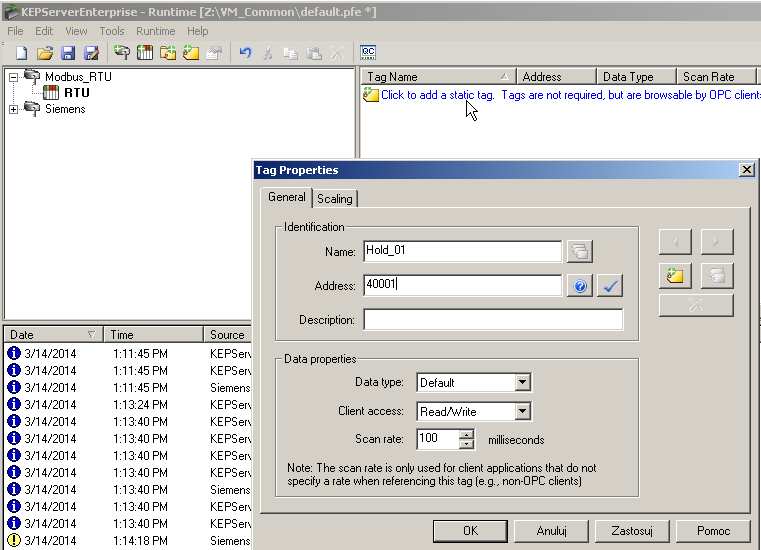Open the Data type dropdown
761x550 pixels.
[x=522, y=383]
